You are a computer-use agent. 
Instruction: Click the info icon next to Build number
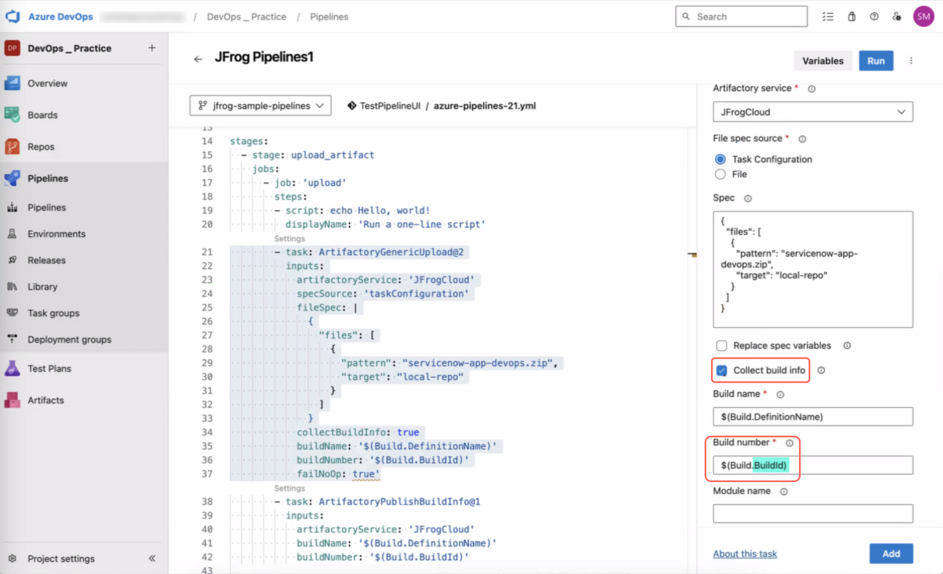coord(789,443)
